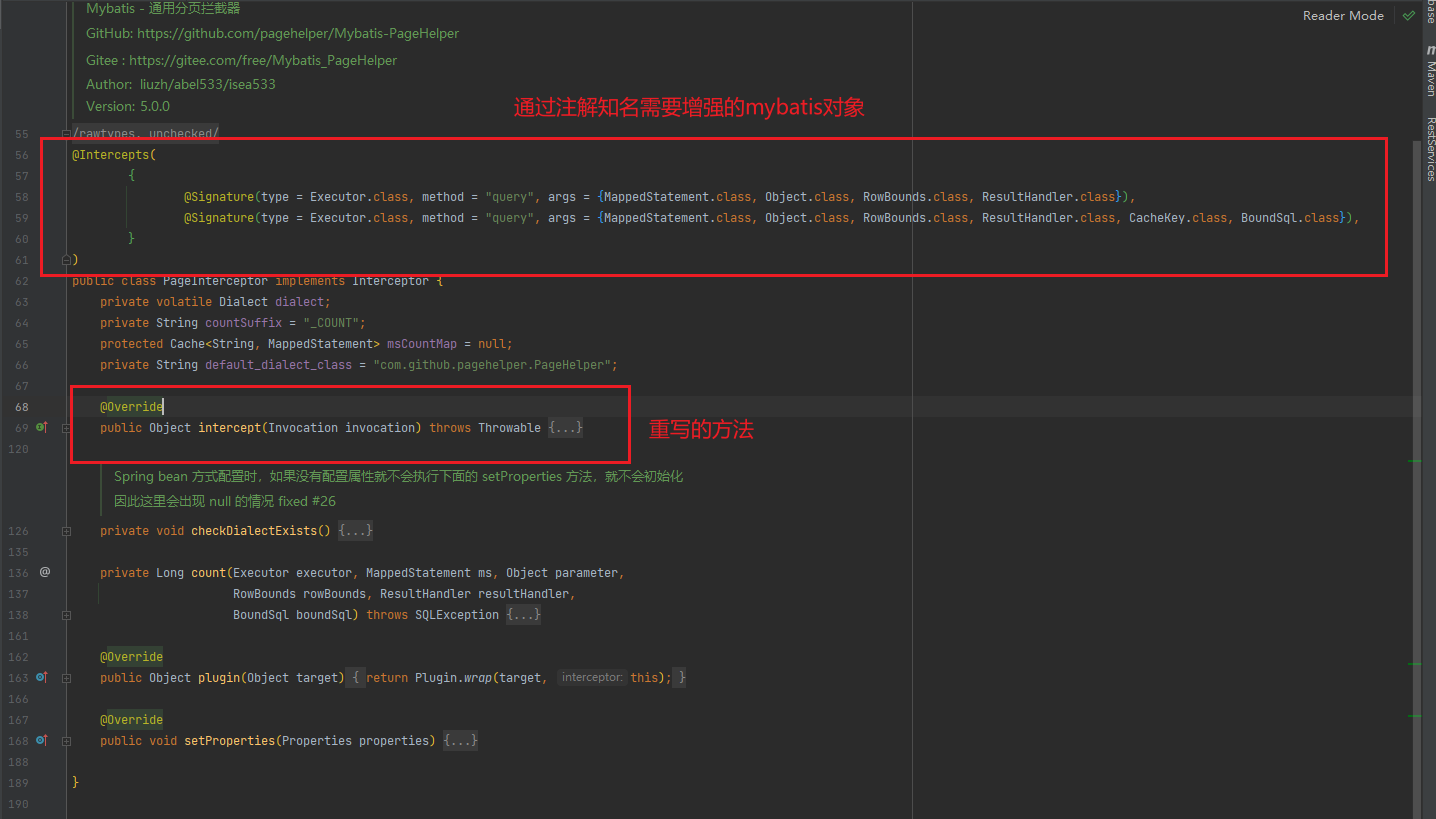Viewport: 1436px width, 819px height.
Task: Expand the count method's folded body placeholder
Action: (x=524, y=615)
